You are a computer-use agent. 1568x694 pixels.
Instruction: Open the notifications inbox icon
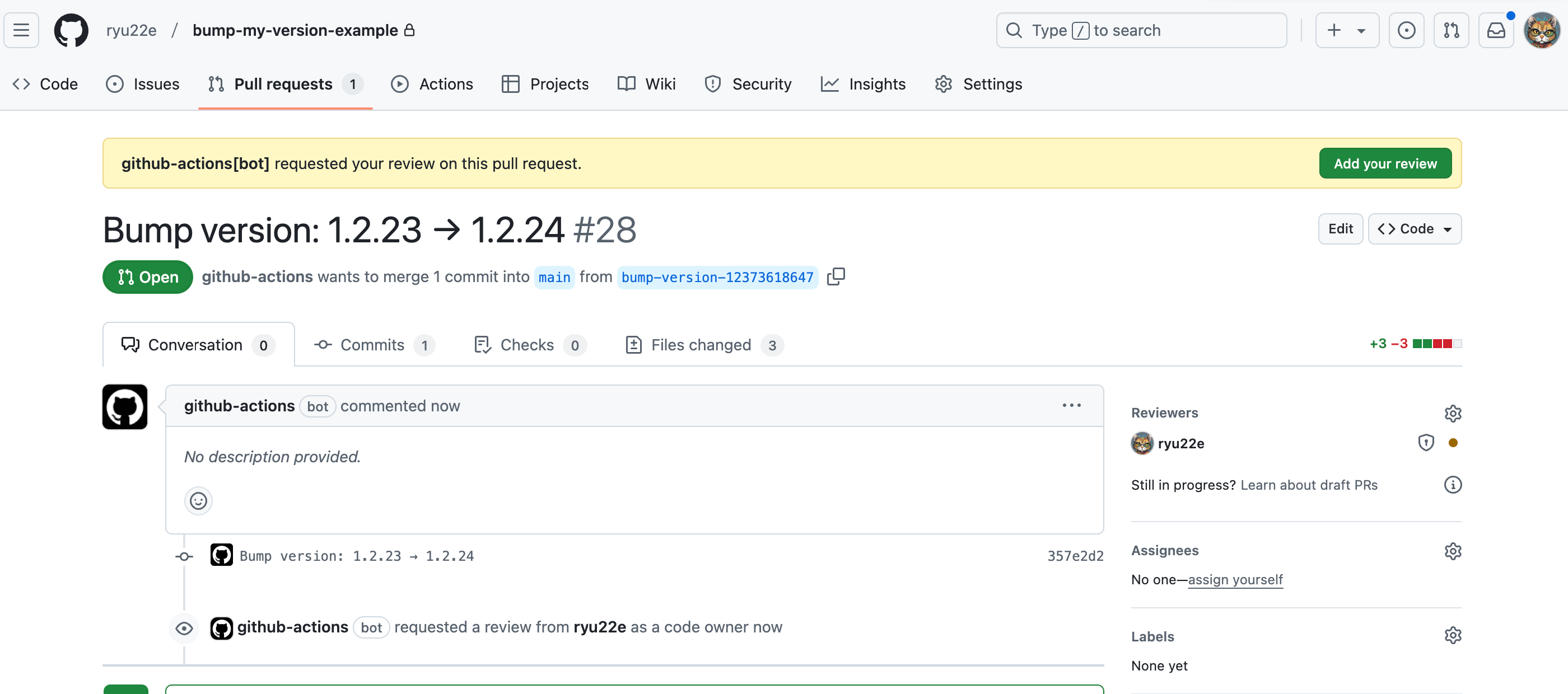point(1496,30)
